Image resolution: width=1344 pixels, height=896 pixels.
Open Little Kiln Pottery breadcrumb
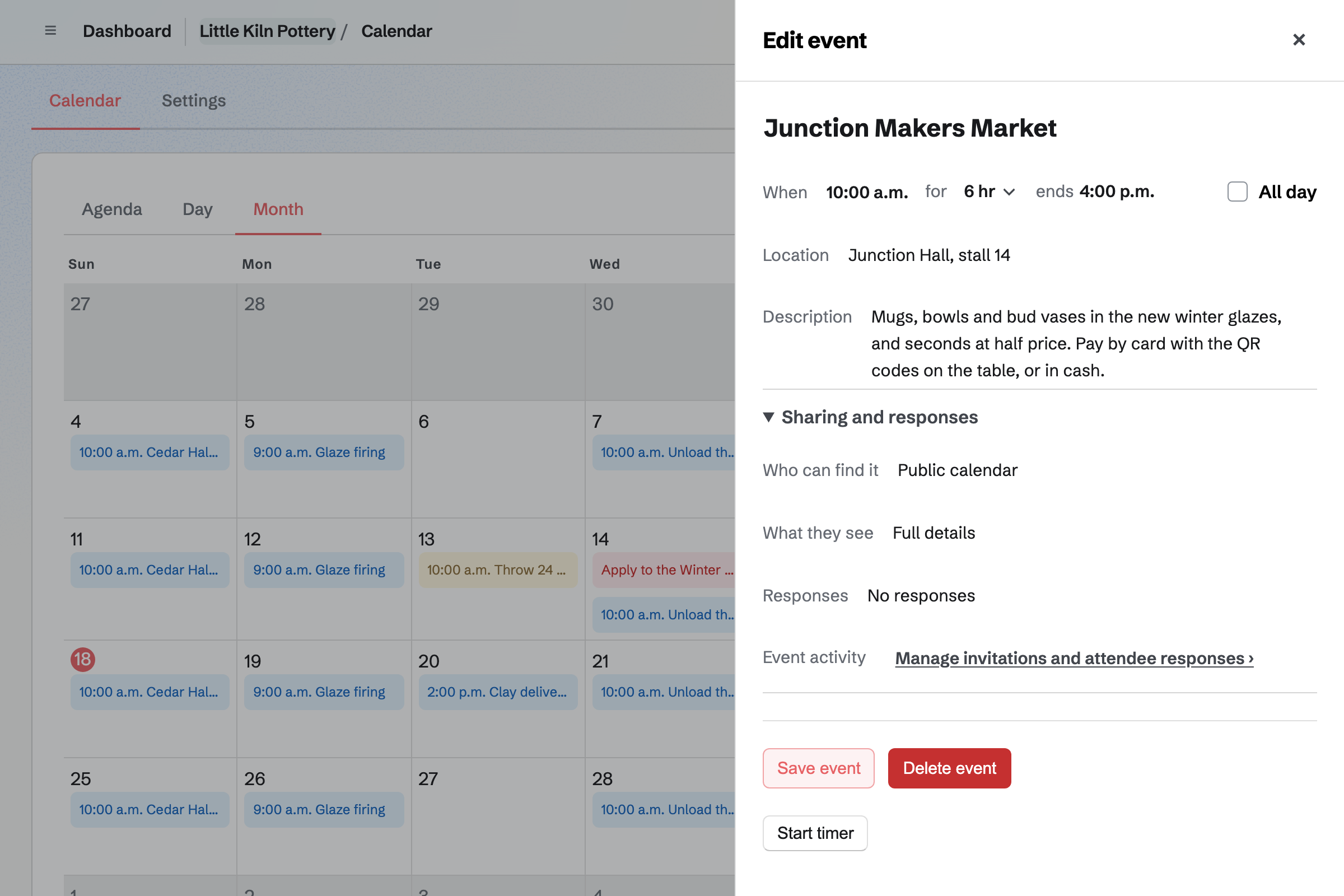[x=268, y=31]
